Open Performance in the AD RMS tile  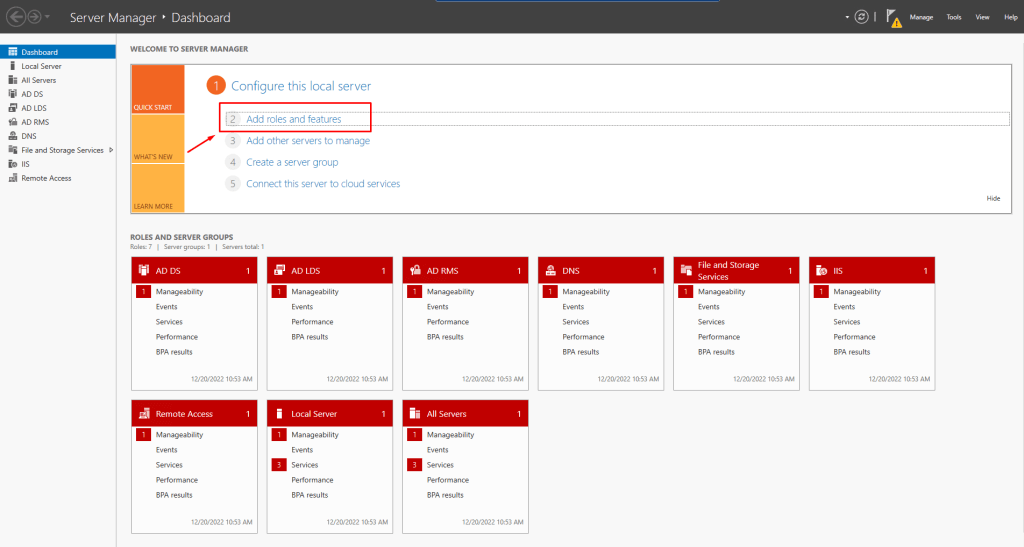(x=447, y=322)
